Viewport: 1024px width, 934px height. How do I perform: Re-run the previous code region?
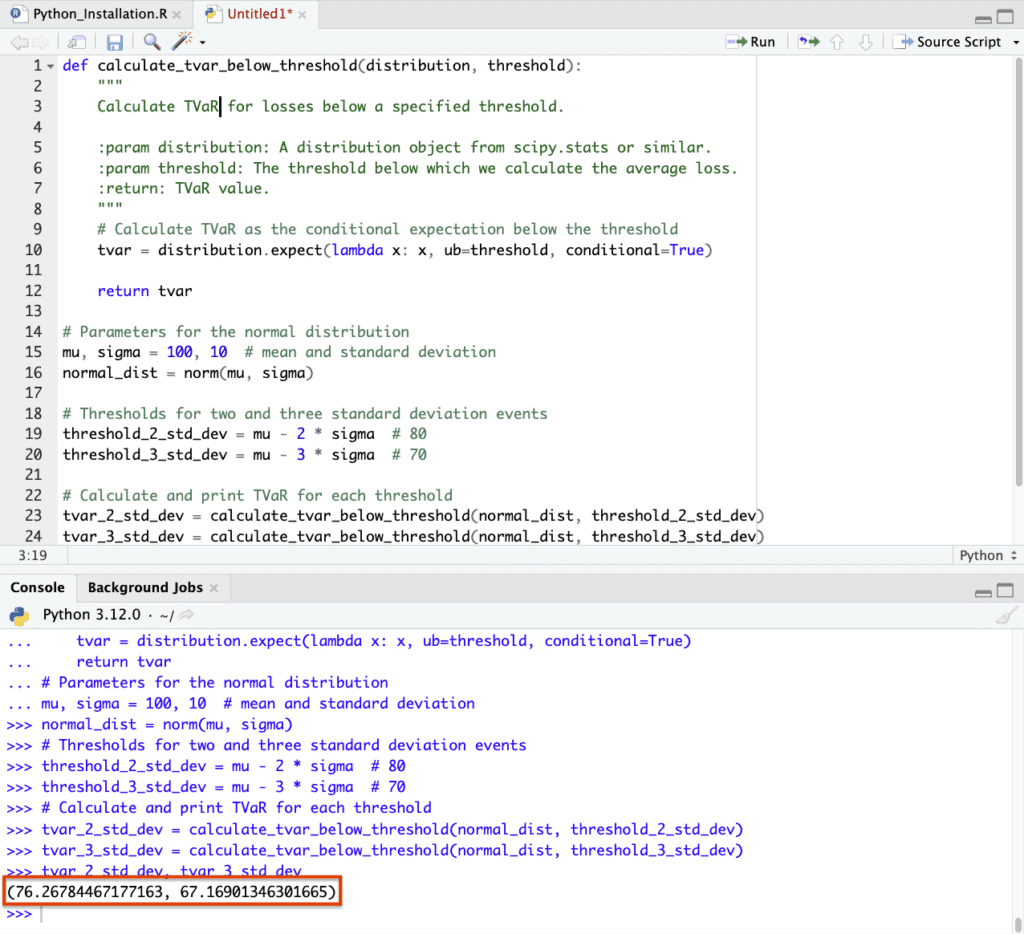[807, 42]
